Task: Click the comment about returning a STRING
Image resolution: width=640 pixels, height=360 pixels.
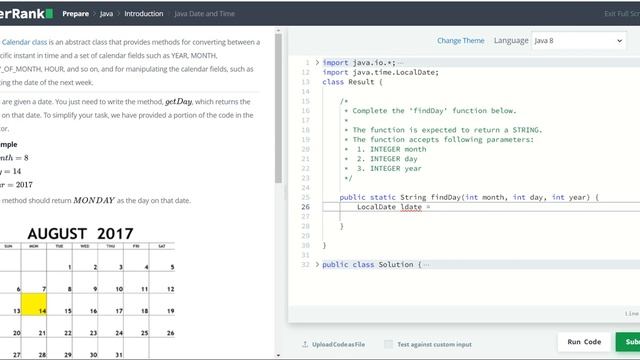Action: tap(447, 130)
